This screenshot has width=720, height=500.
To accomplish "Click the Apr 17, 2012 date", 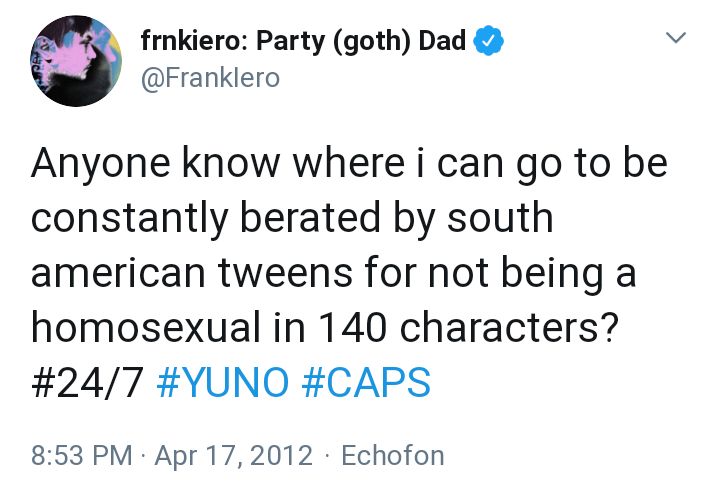I will click(x=234, y=455).
